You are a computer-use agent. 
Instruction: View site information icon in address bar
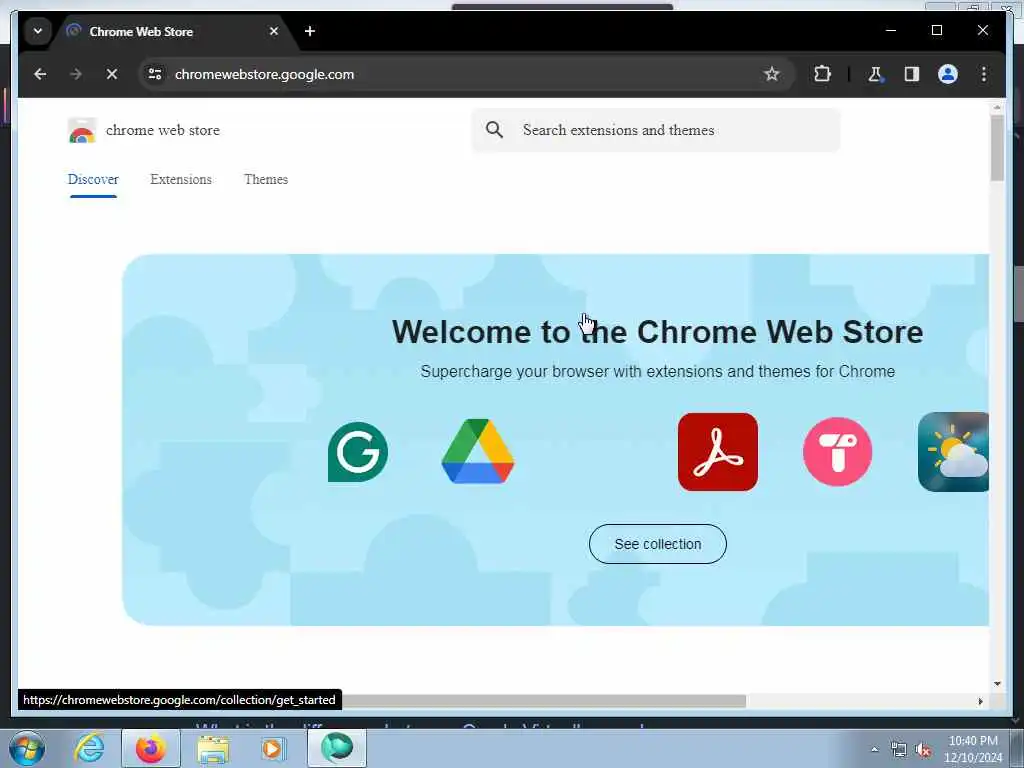[155, 74]
